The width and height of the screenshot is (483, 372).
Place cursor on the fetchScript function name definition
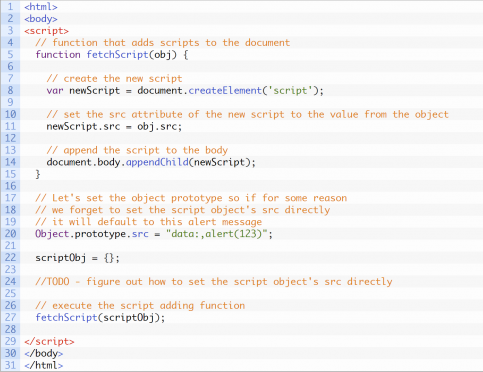tap(117, 54)
